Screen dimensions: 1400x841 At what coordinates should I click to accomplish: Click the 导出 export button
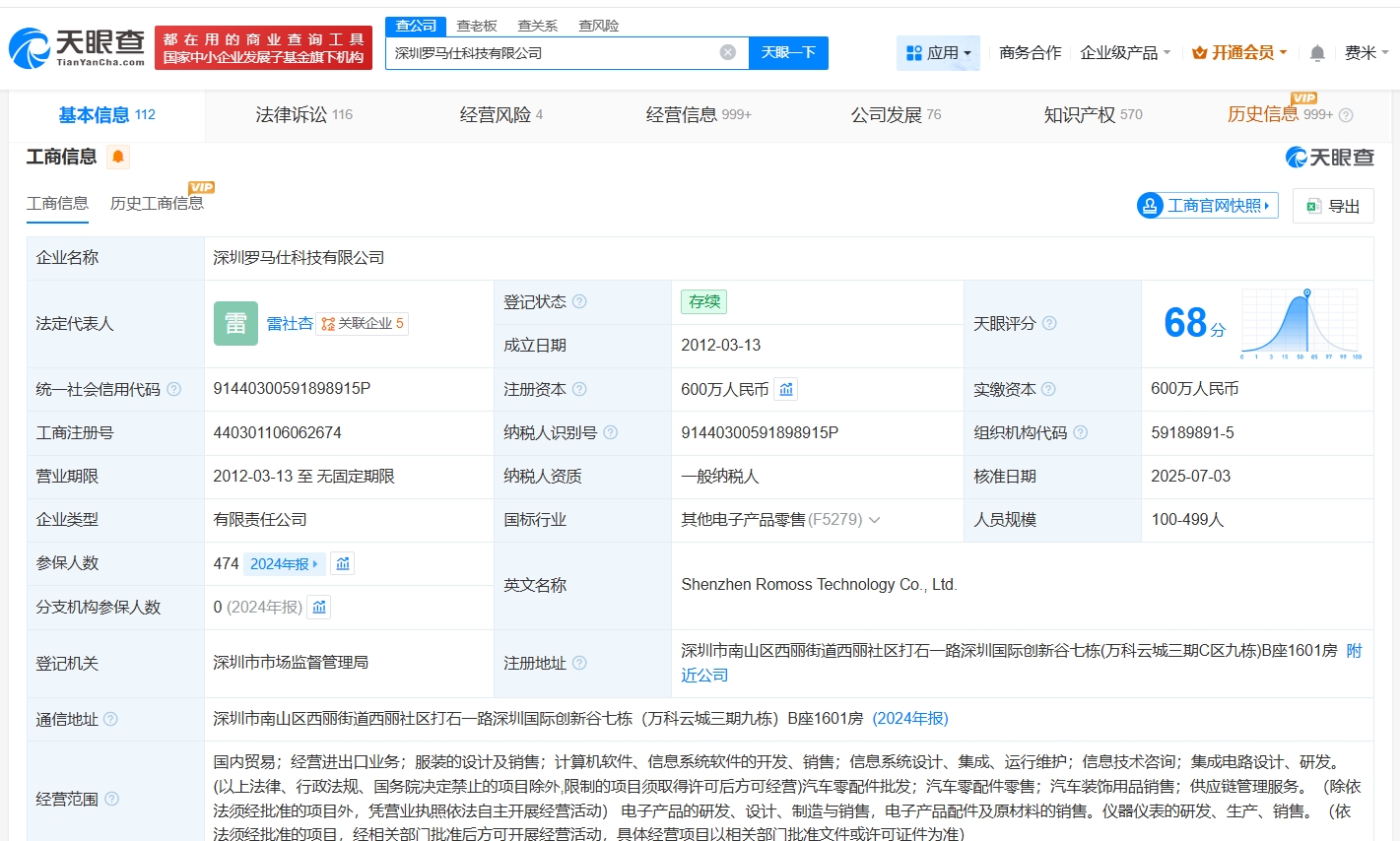tap(1333, 206)
